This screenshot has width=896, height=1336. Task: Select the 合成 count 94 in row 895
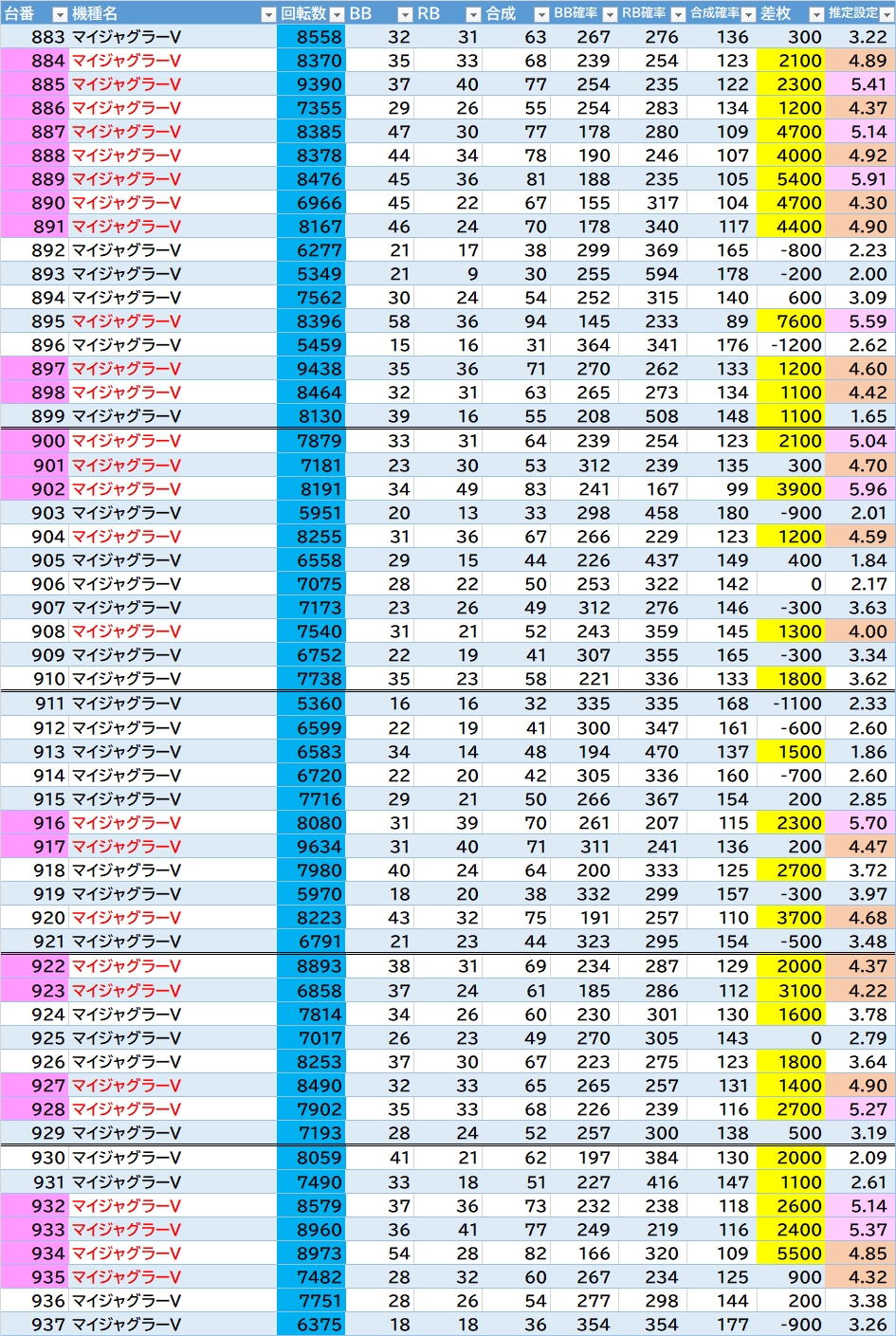coord(516,321)
